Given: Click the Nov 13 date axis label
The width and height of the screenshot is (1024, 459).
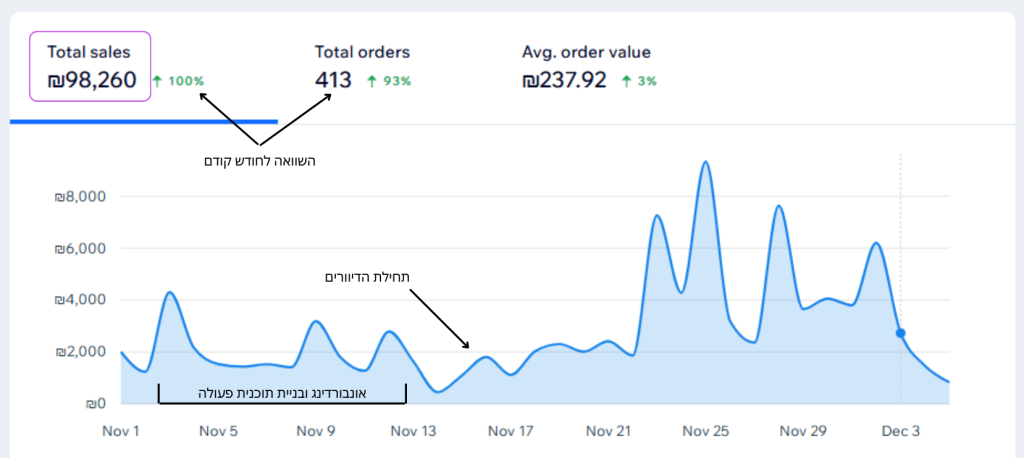Looking at the screenshot, I should (x=414, y=432).
